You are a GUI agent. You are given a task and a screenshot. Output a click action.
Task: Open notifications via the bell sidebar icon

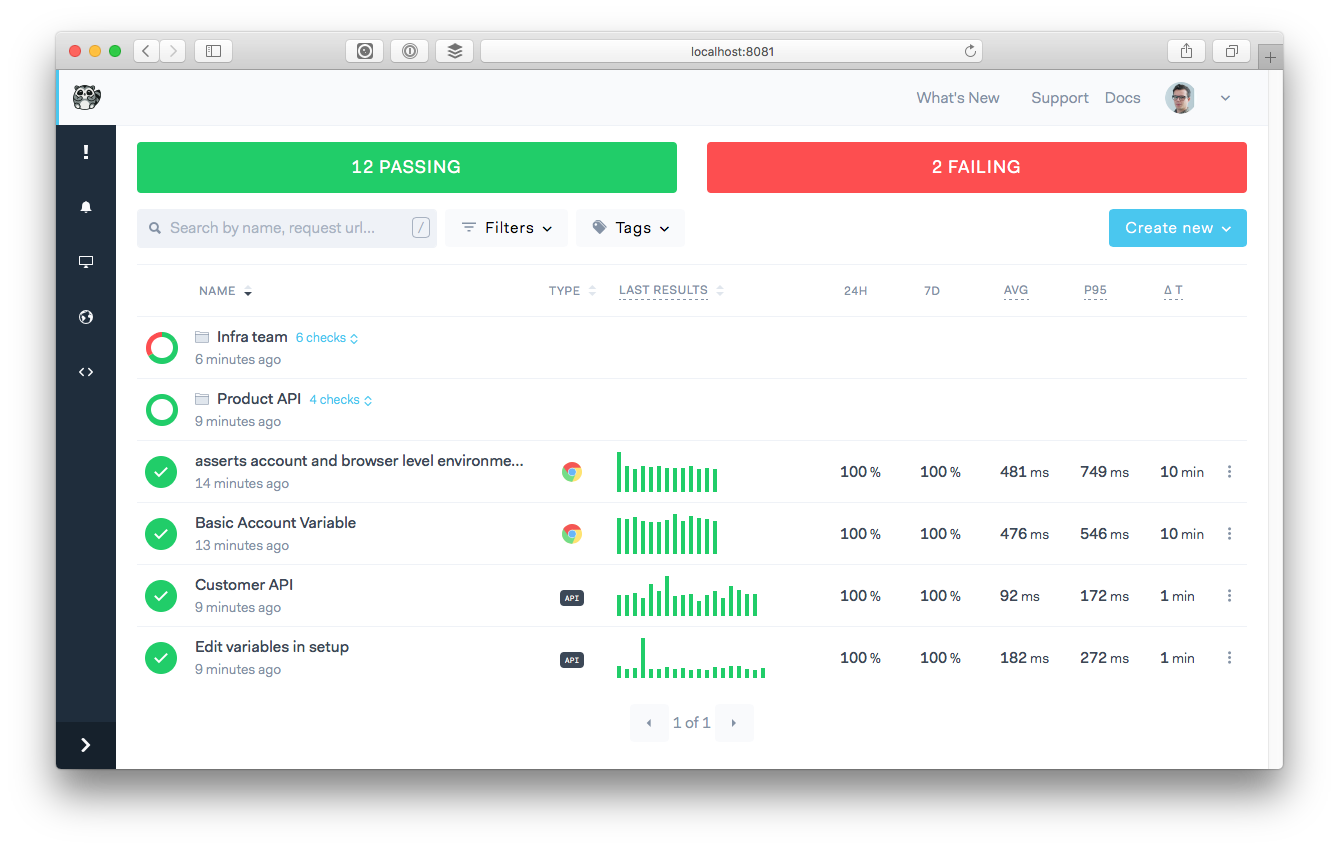(x=86, y=207)
